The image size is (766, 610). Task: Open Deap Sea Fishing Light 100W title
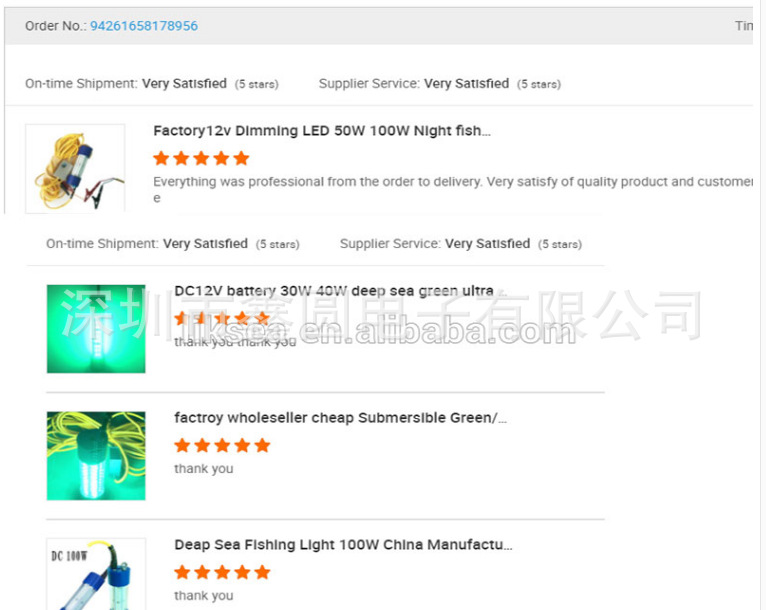pos(343,545)
